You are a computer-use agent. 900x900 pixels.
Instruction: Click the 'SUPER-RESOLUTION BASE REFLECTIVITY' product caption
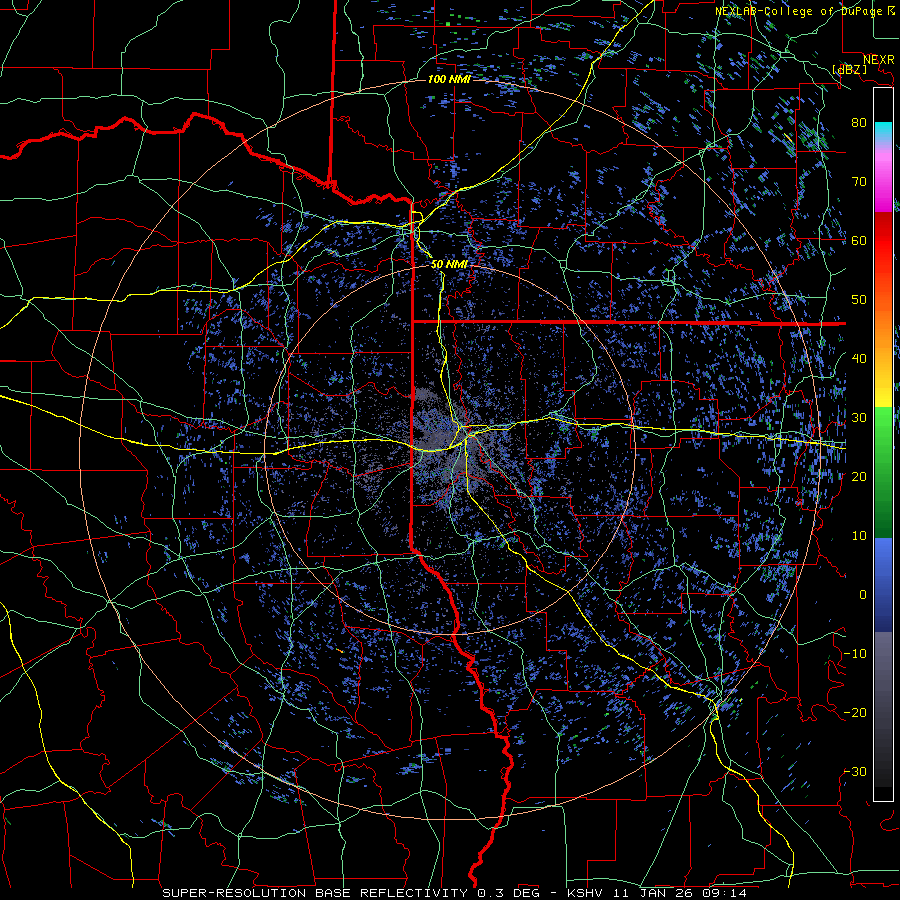[315, 893]
